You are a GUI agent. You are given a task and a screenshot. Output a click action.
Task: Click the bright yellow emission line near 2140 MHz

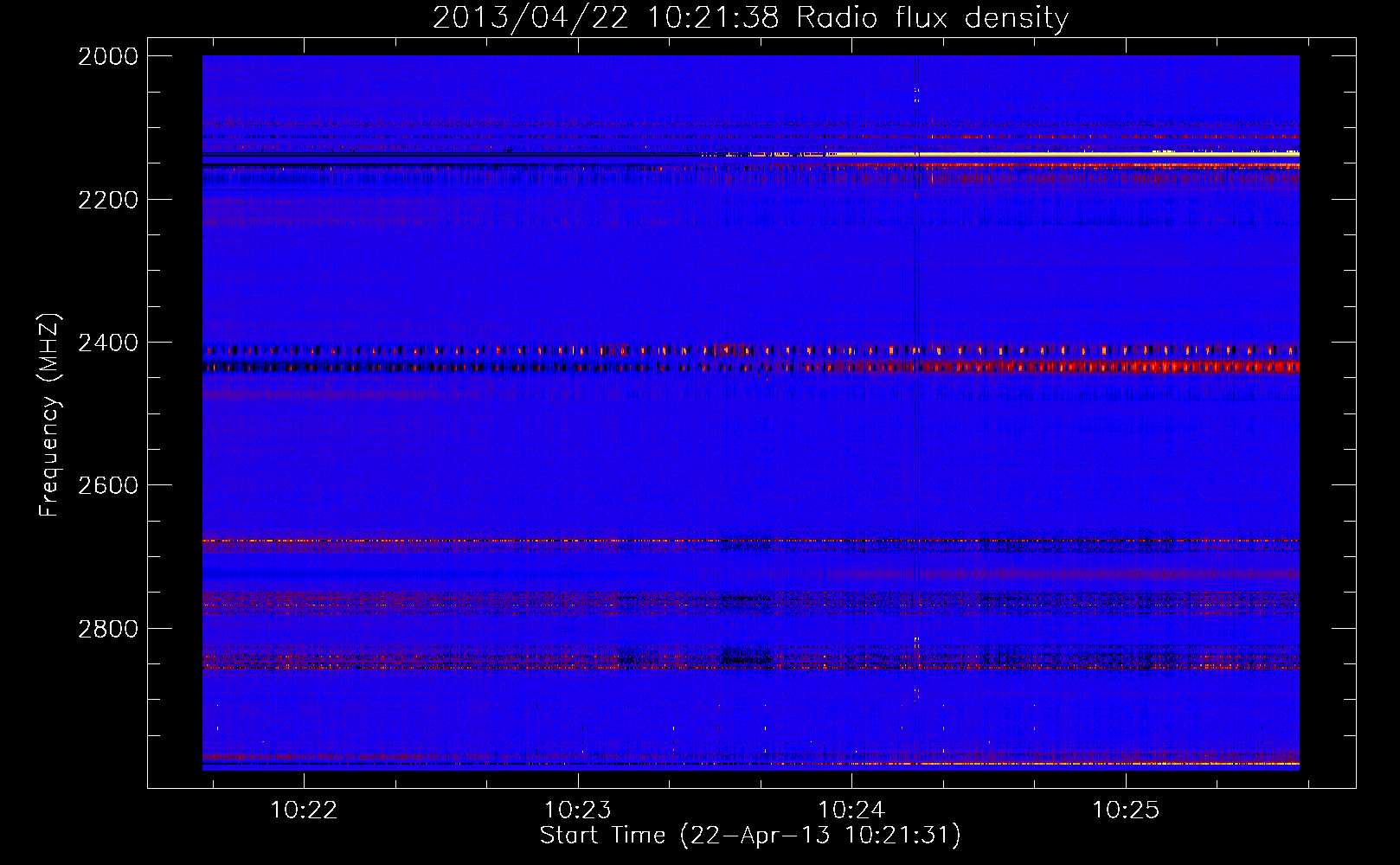pyautogui.click(x=1064, y=154)
